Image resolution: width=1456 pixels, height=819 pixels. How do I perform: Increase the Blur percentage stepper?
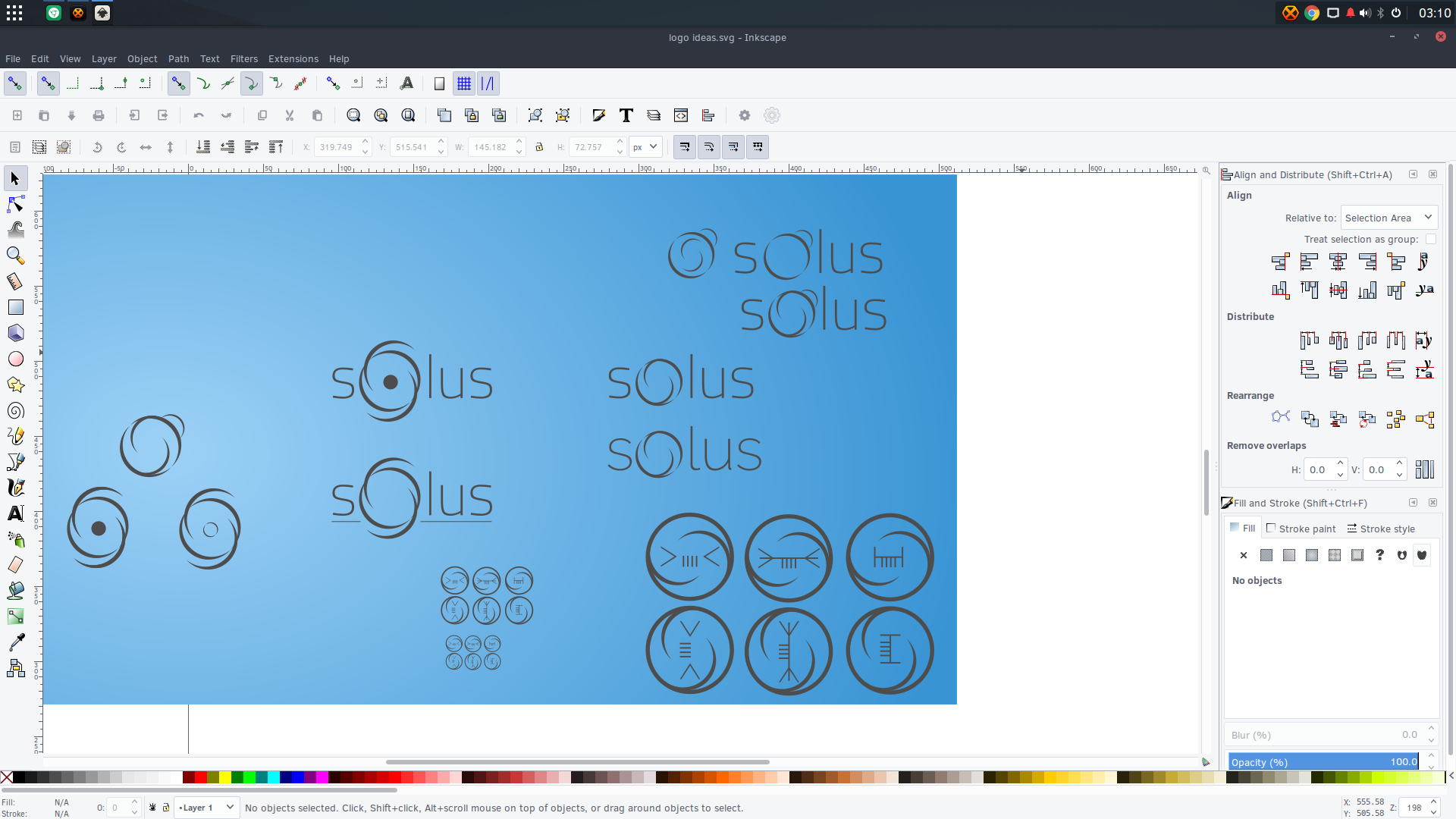pyautogui.click(x=1431, y=730)
